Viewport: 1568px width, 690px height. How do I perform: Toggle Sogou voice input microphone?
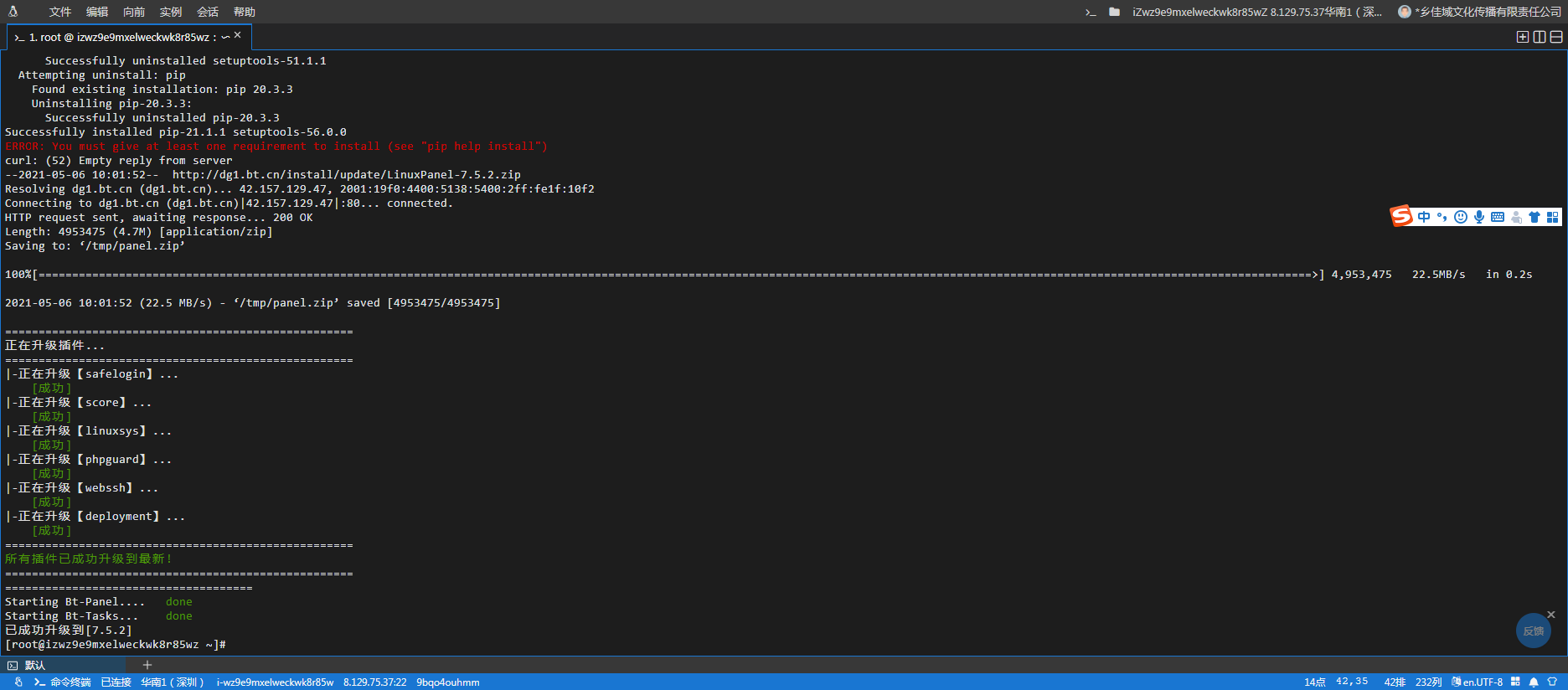pyautogui.click(x=1479, y=217)
